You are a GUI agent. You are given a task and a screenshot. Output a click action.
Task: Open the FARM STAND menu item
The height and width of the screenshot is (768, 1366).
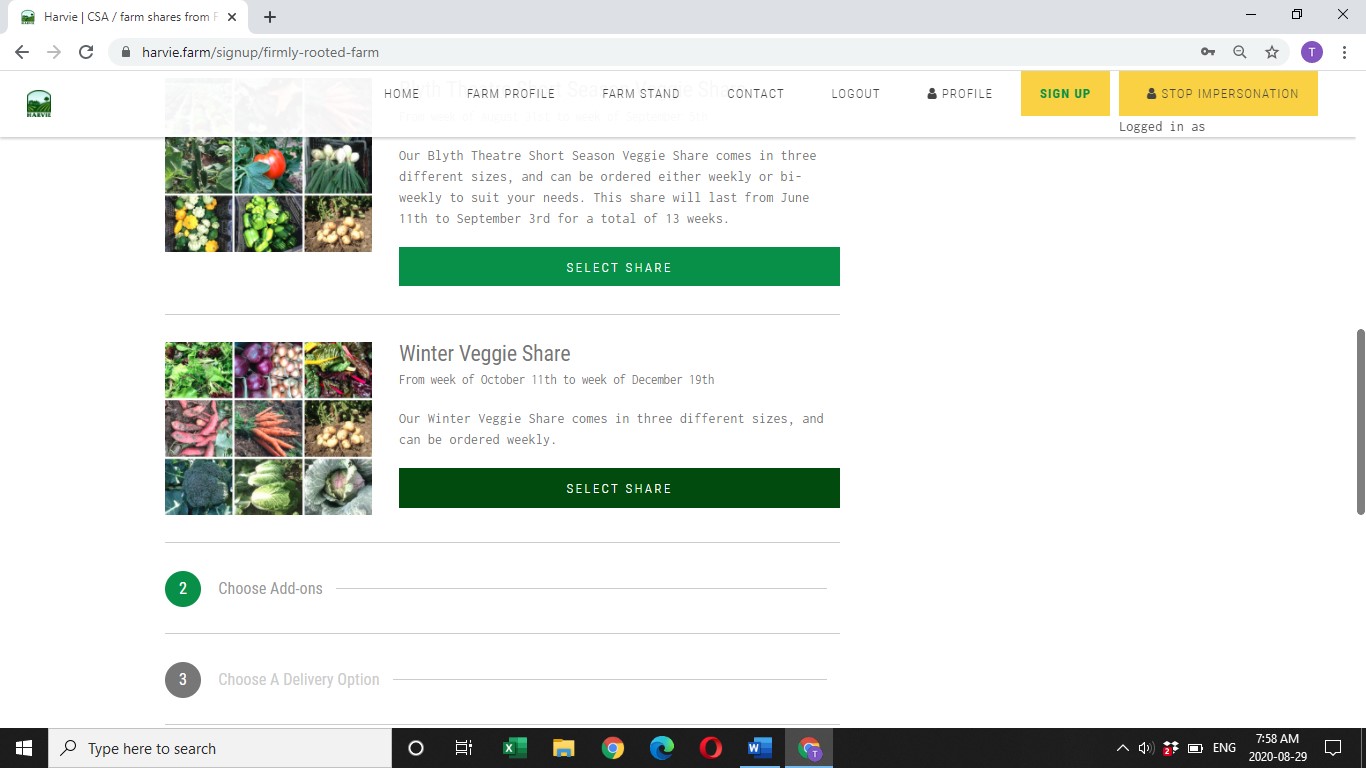(x=641, y=93)
